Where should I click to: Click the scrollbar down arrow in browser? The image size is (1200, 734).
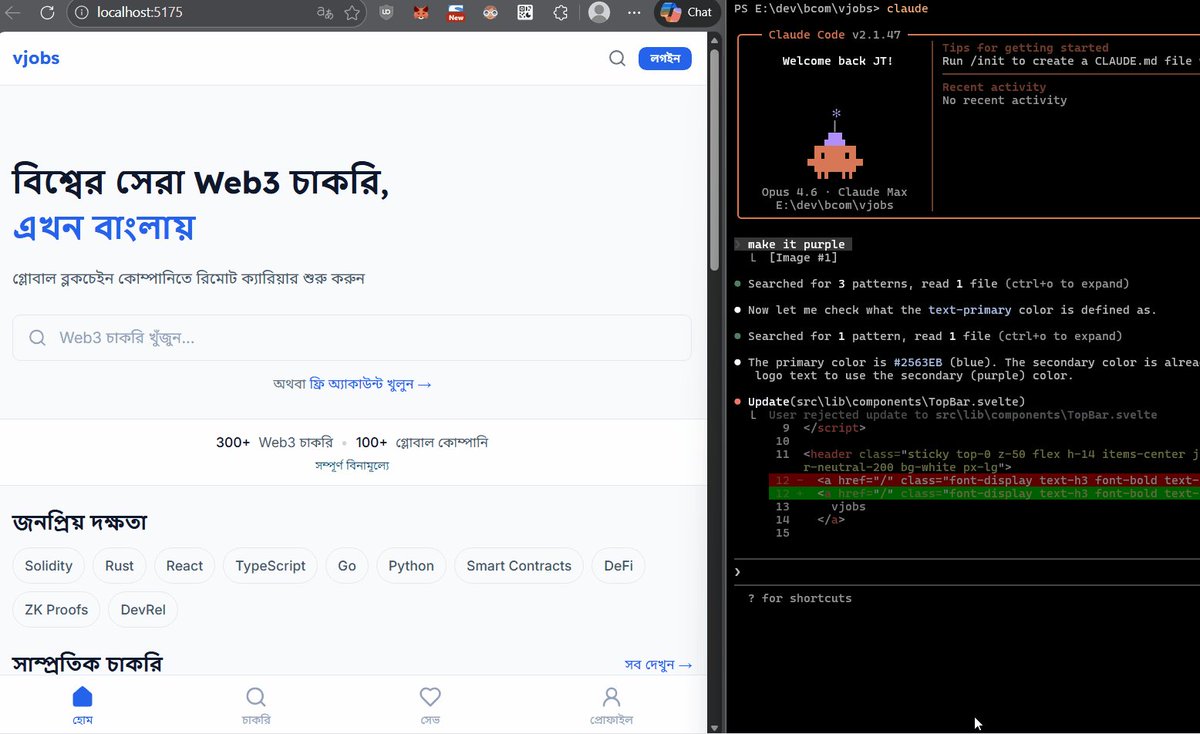click(714, 727)
